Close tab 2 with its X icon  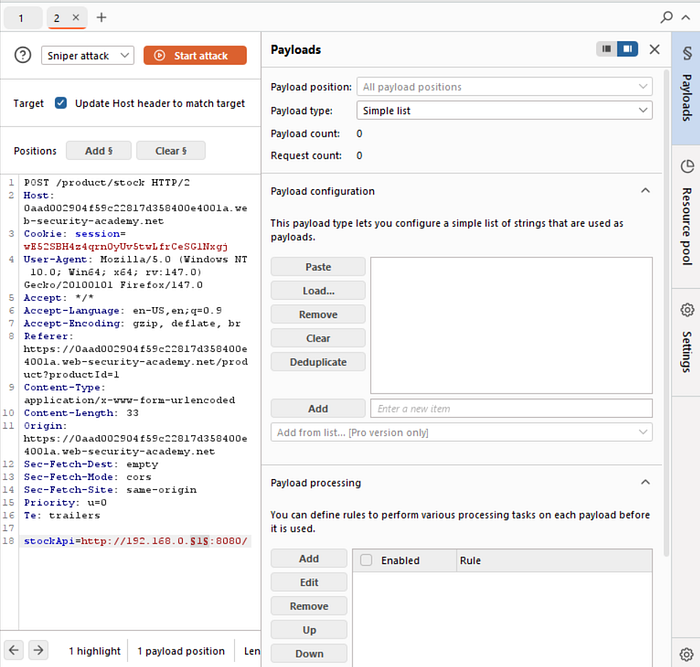(76, 17)
